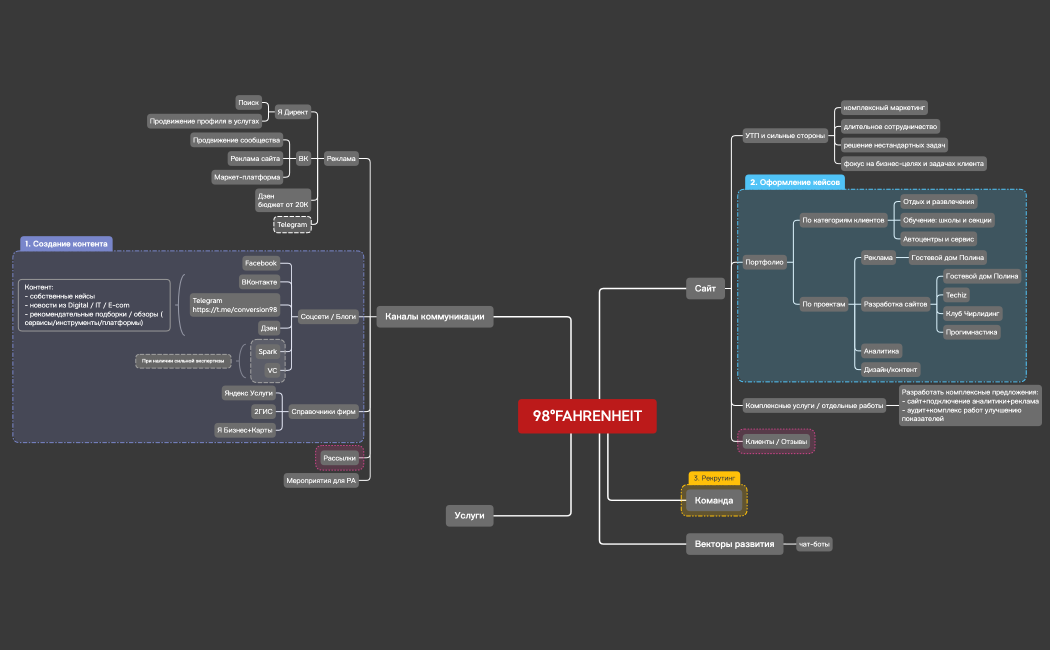
Task: Click the Techiz project node
Action: tap(956, 294)
